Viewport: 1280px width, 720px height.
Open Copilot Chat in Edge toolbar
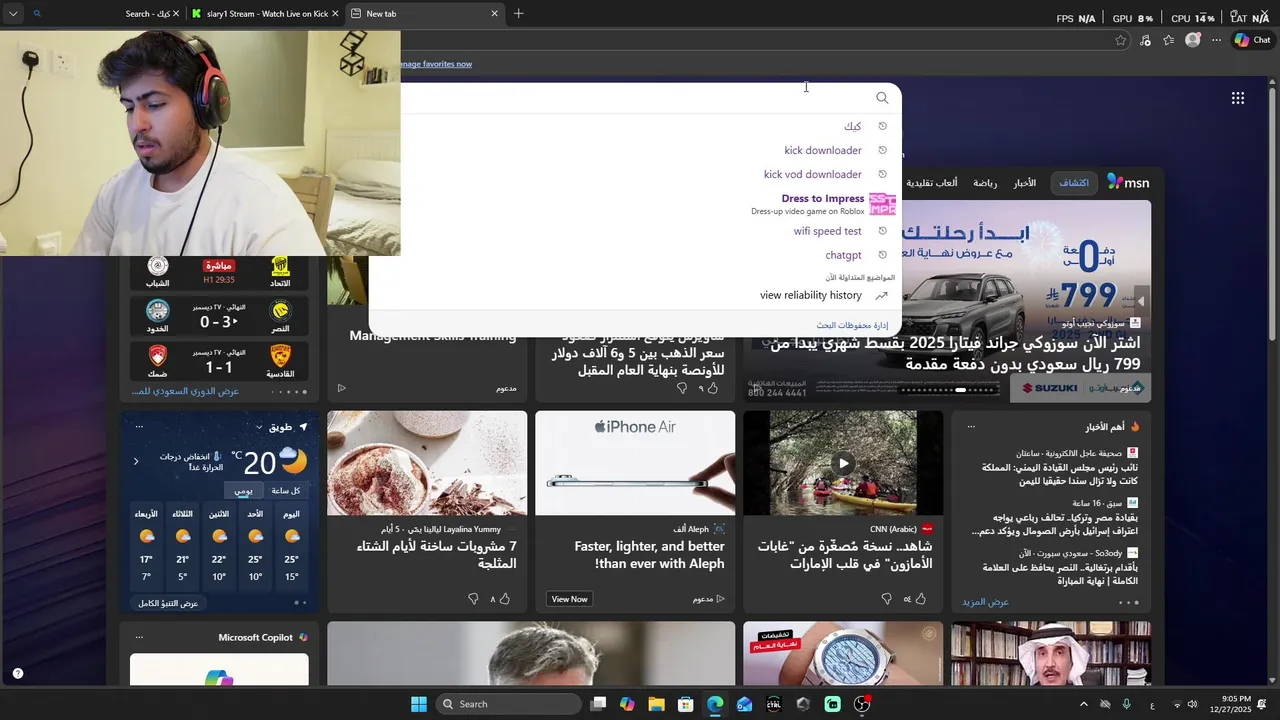coord(1252,40)
